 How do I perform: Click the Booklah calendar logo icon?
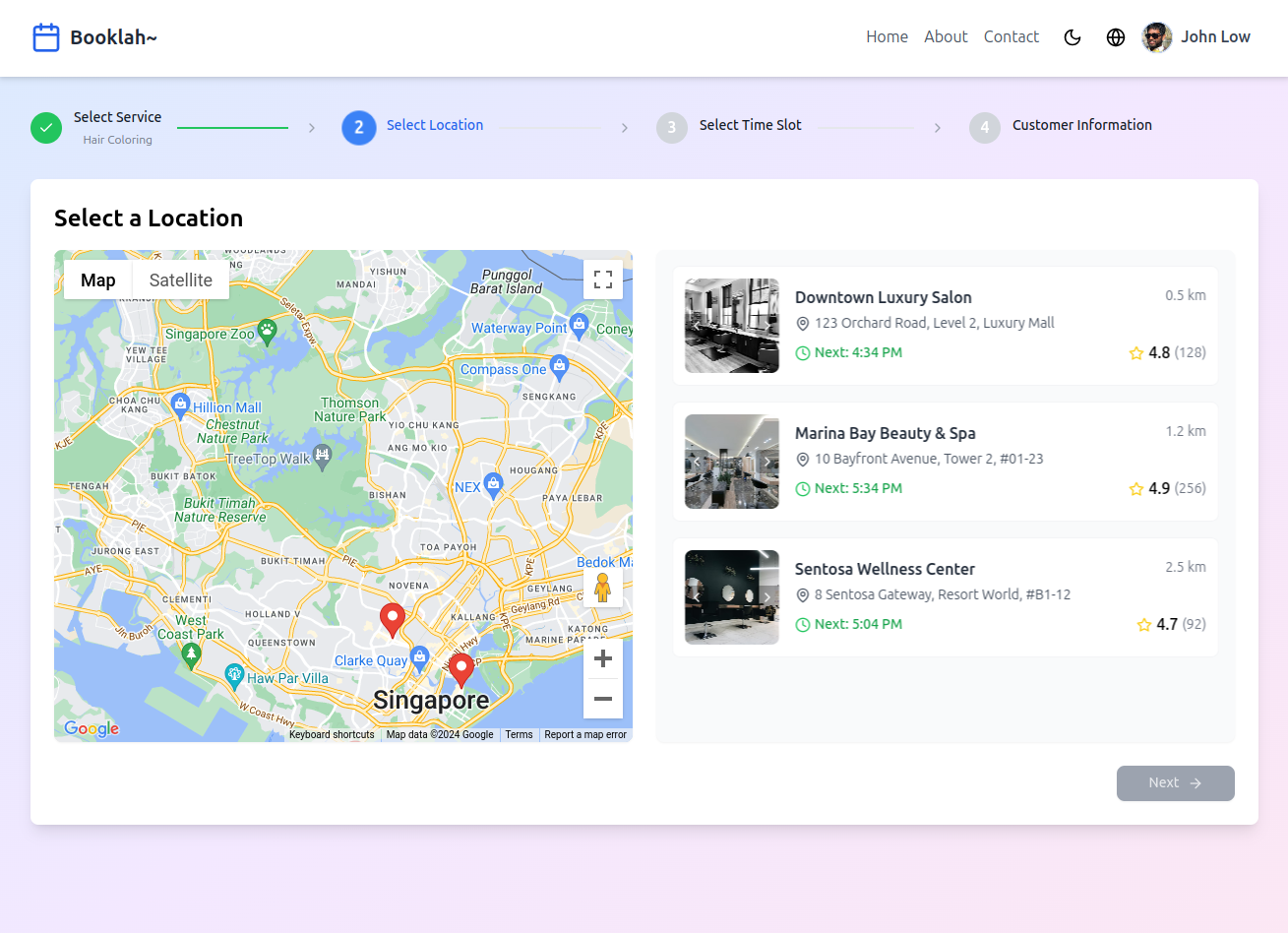point(46,37)
